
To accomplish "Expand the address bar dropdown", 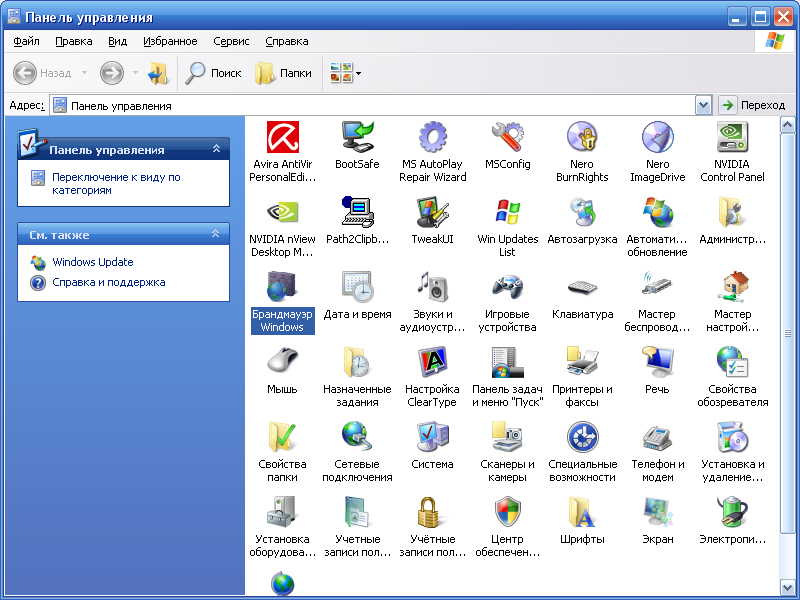I will coord(702,105).
